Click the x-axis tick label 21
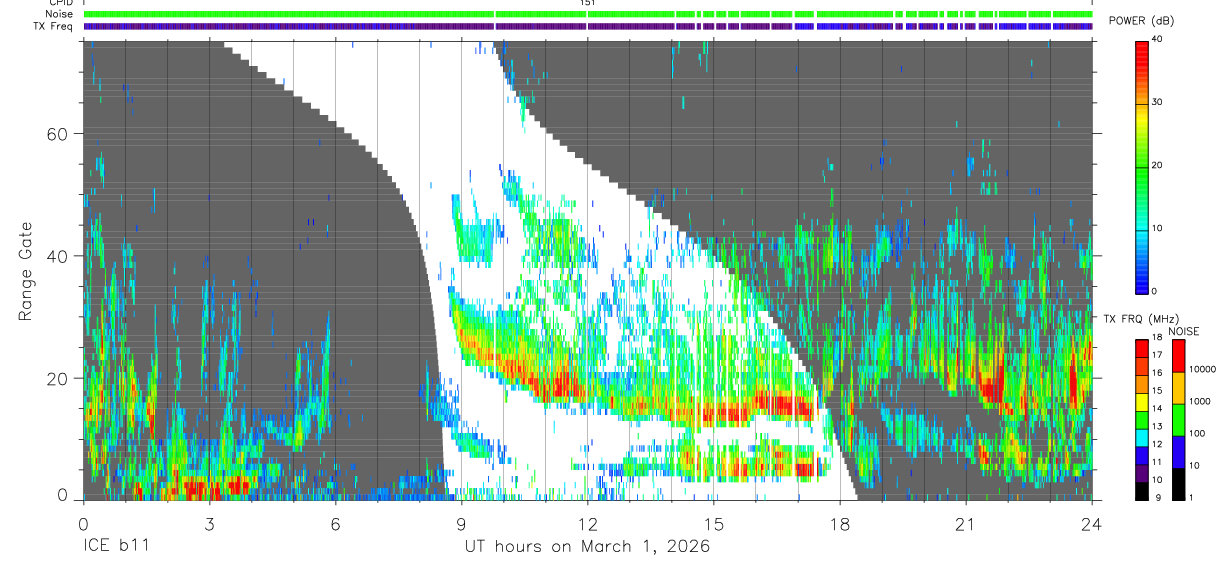 966,523
